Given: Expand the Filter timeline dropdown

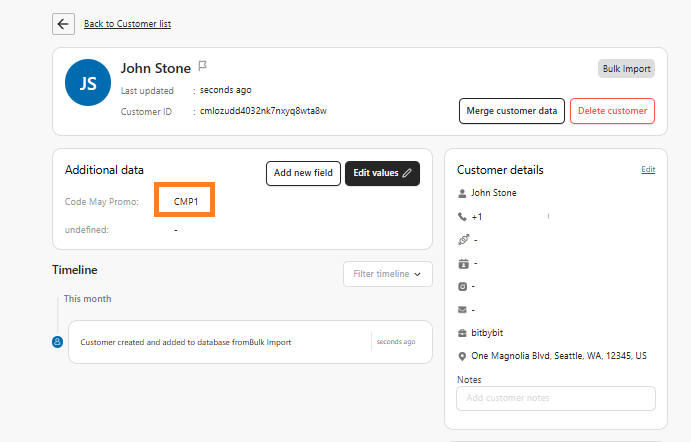Looking at the screenshot, I should coord(387,273).
